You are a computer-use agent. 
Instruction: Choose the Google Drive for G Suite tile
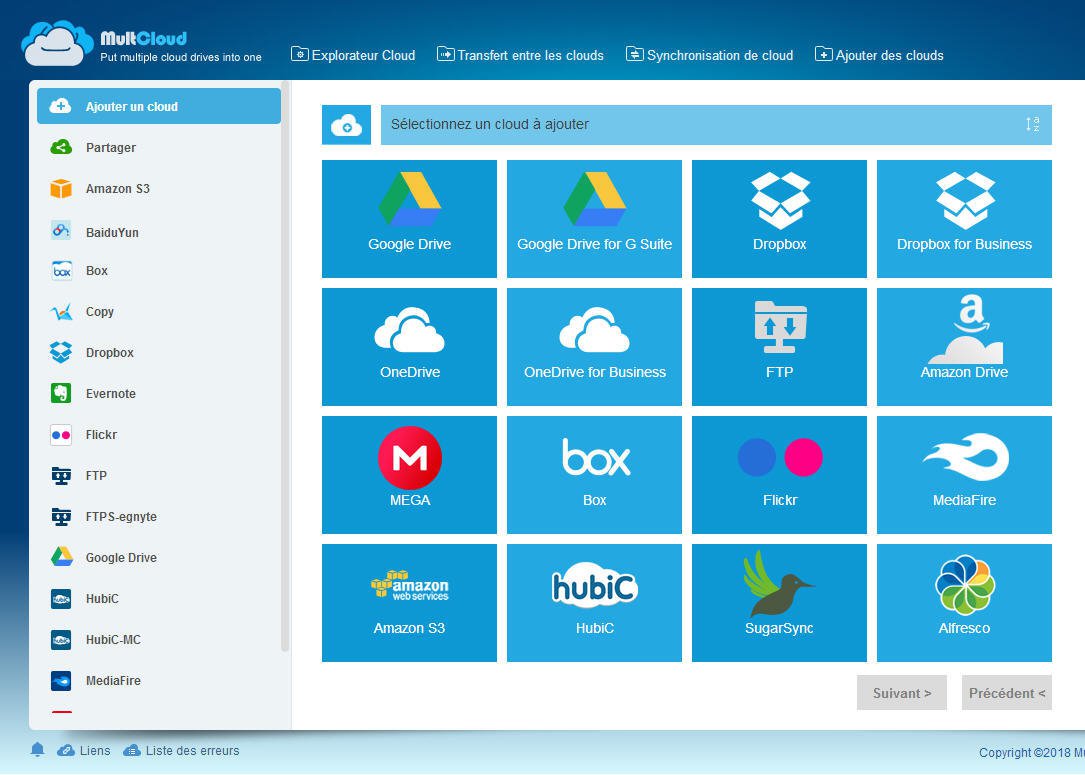pos(594,219)
